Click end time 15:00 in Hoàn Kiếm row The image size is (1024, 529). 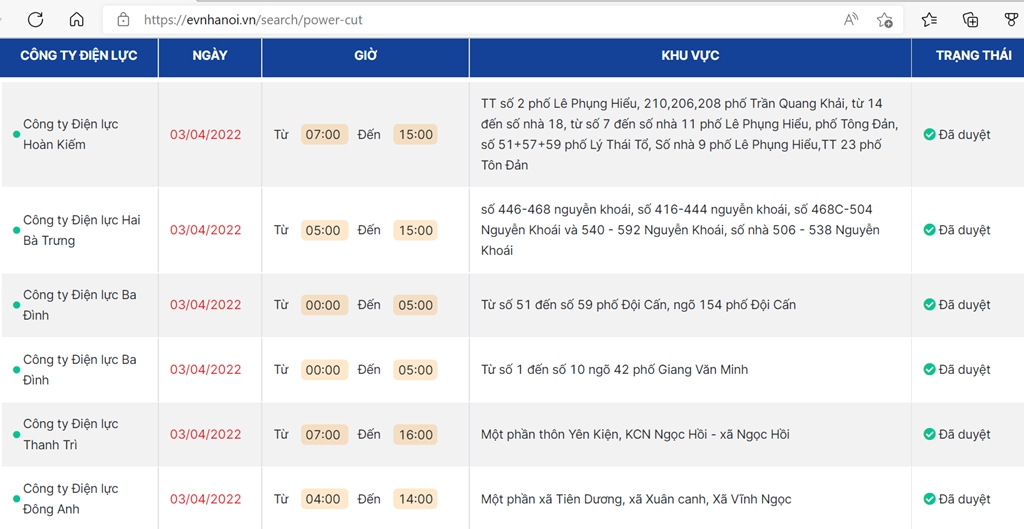point(415,135)
